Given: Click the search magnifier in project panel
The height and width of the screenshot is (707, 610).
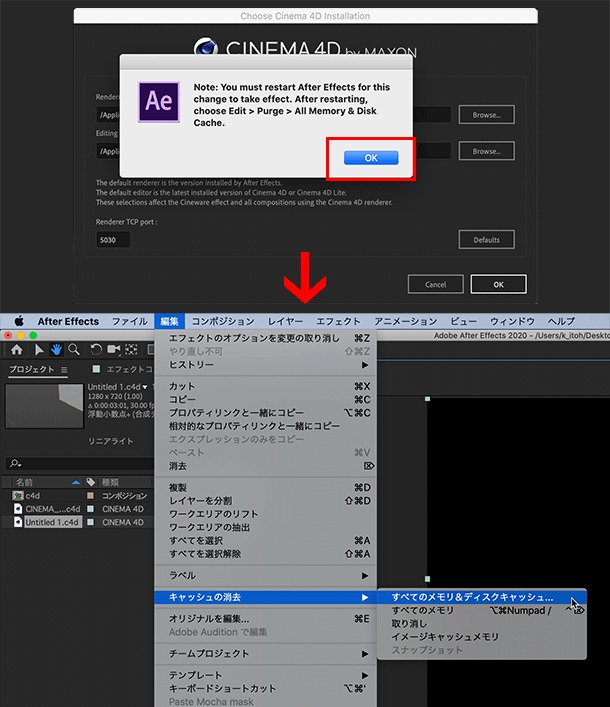Looking at the screenshot, I should 15,463.
